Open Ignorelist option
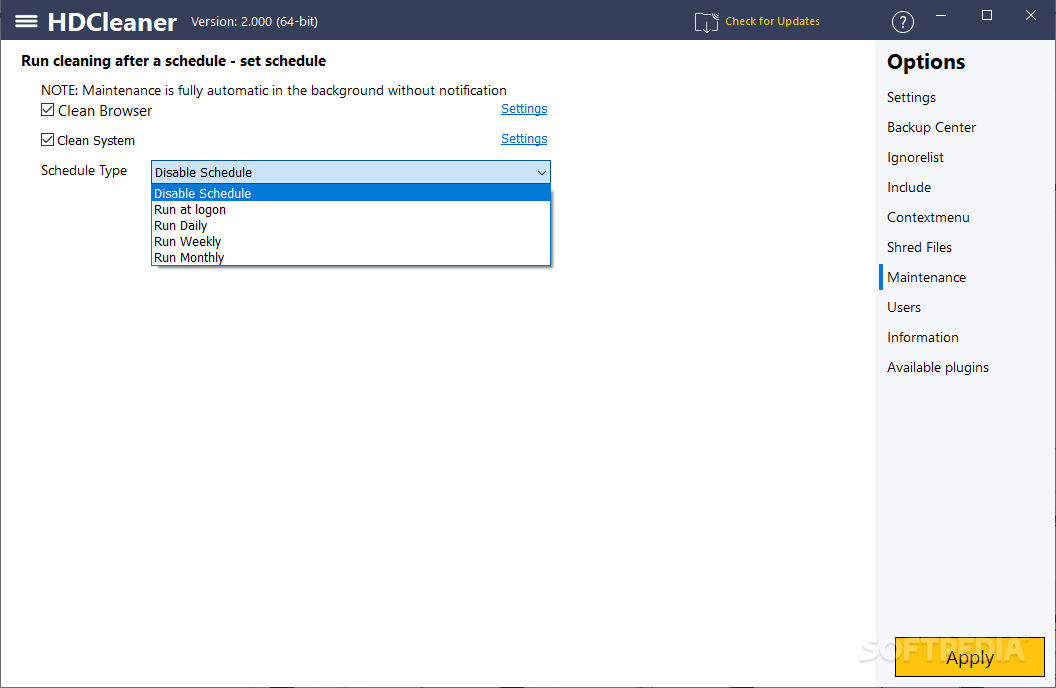This screenshot has height=688, width=1056. pyautogui.click(x=915, y=158)
